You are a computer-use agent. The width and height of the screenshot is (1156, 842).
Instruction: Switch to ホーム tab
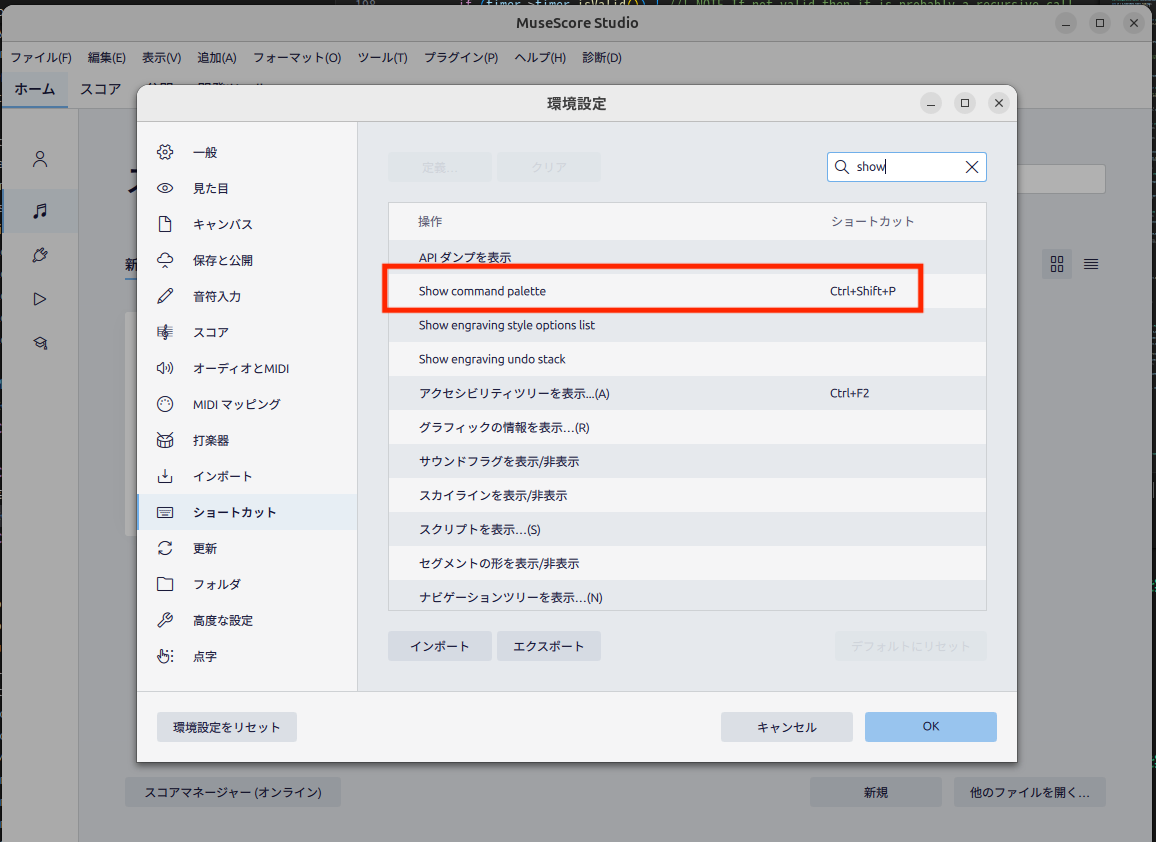pyautogui.click(x=35, y=89)
